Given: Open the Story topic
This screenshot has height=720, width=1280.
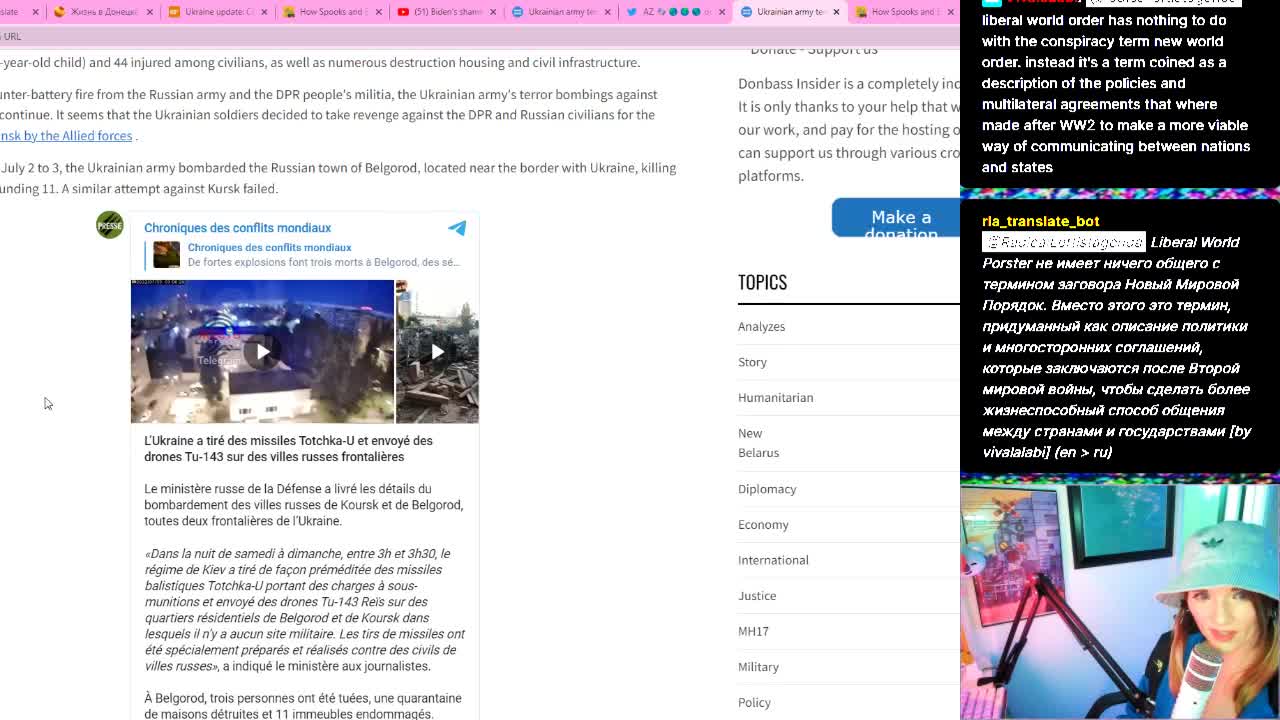Looking at the screenshot, I should (752, 362).
